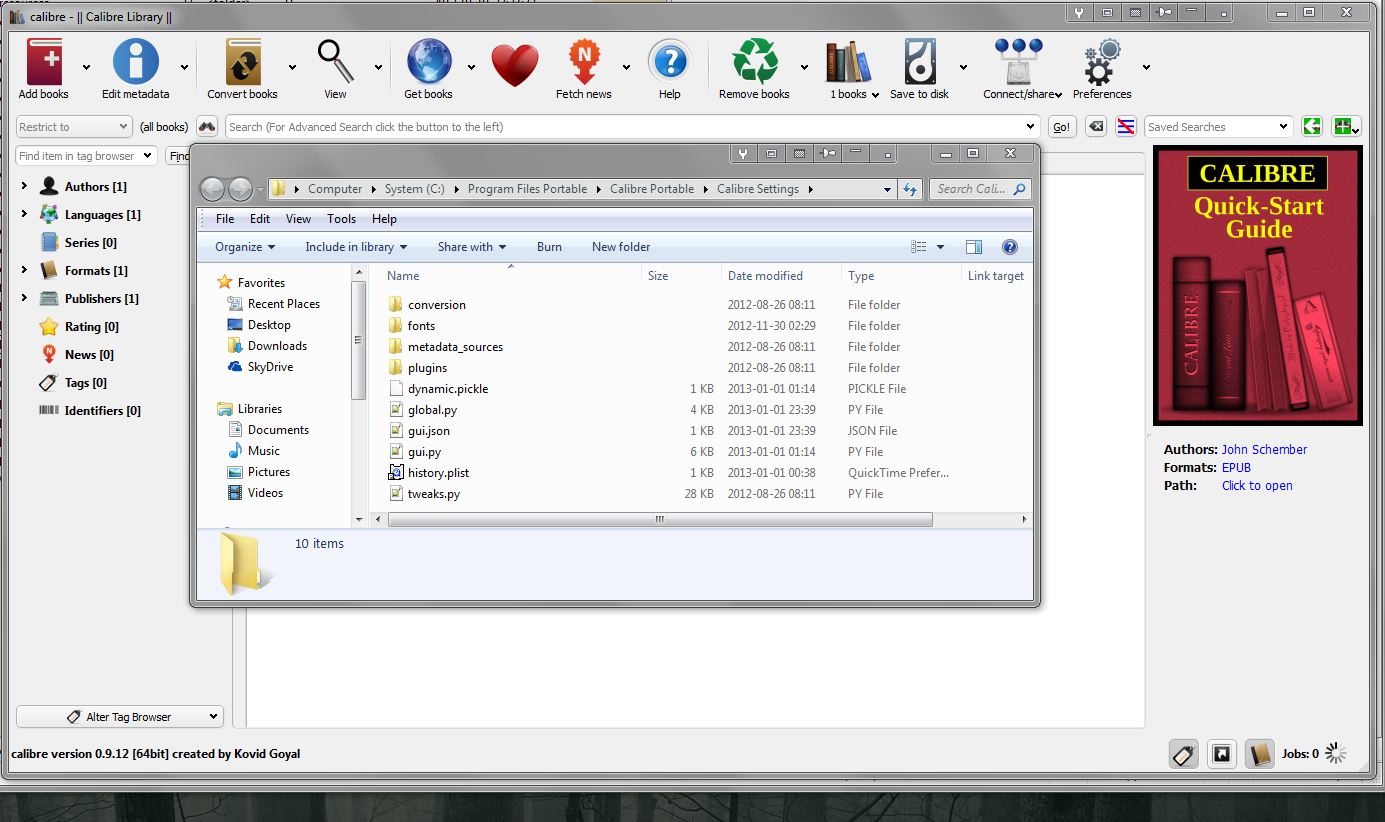
Task: Click the Remove books recycle icon
Action: pos(755,62)
